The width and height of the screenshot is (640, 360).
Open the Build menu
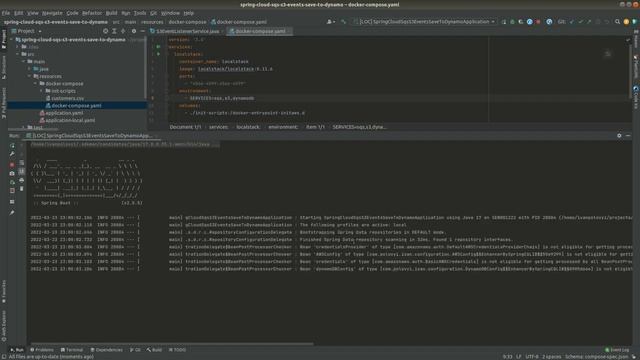(x=111, y=13)
